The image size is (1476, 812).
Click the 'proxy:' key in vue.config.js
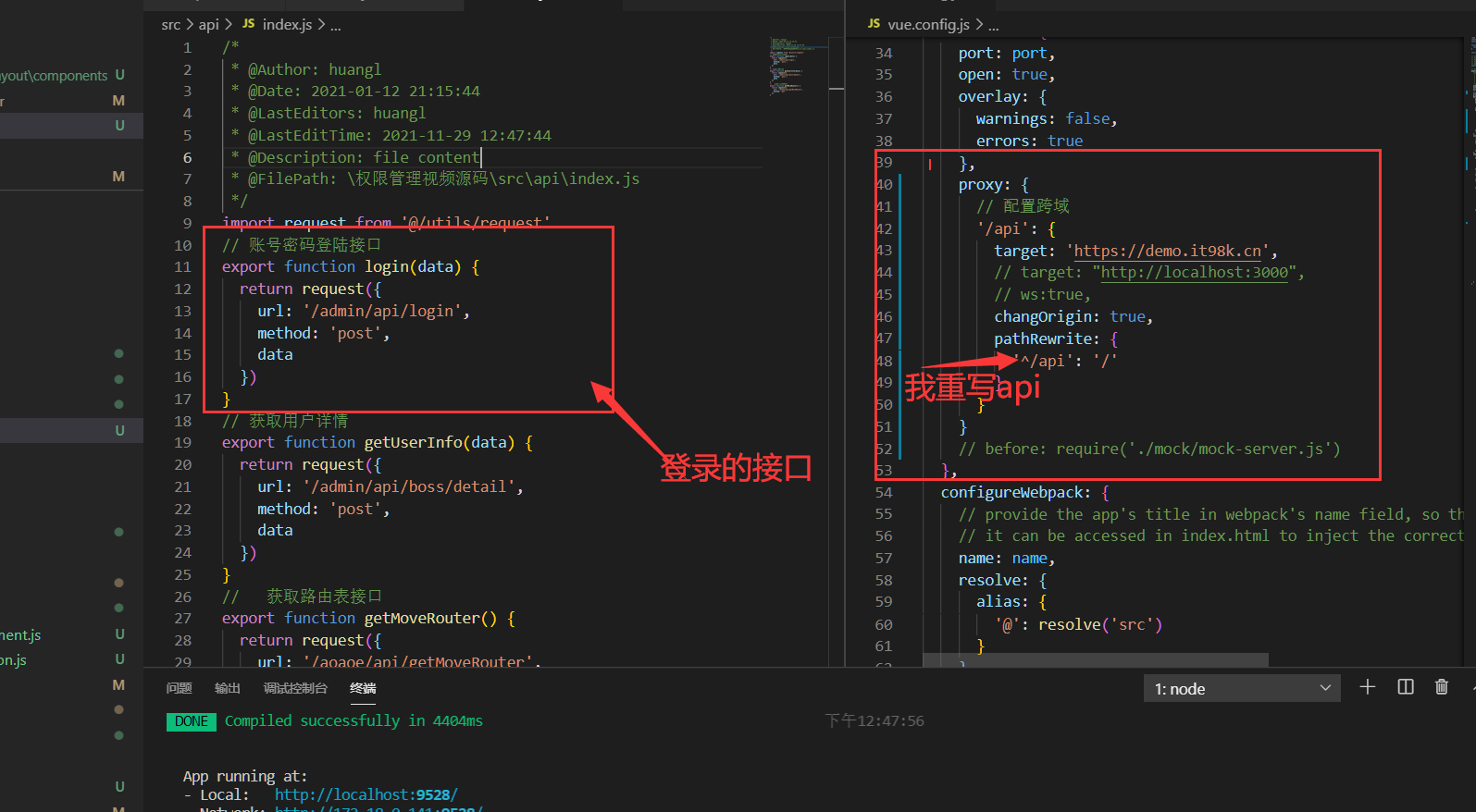(985, 185)
